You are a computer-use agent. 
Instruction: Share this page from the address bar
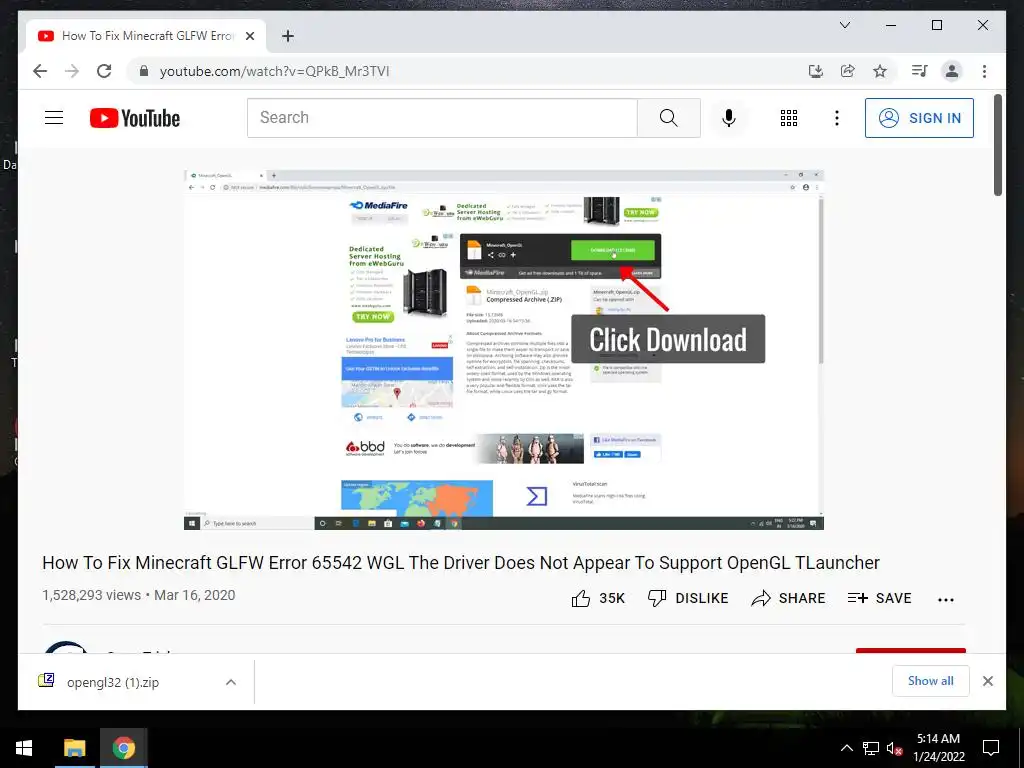[x=848, y=71]
